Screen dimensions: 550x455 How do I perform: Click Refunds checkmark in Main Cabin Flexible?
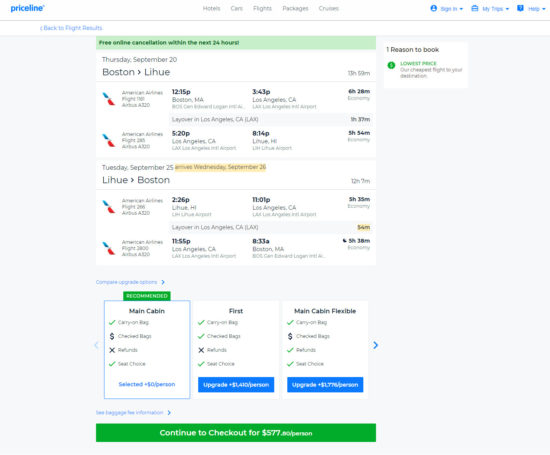[290, 350]
